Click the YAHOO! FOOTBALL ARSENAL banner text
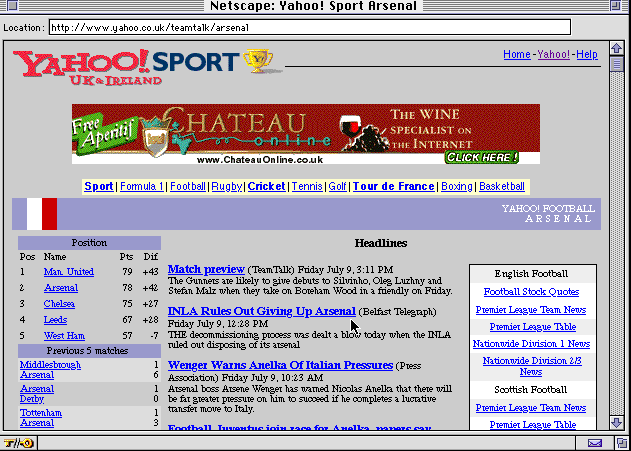The image size is (631, 451). tap(549, 214)
